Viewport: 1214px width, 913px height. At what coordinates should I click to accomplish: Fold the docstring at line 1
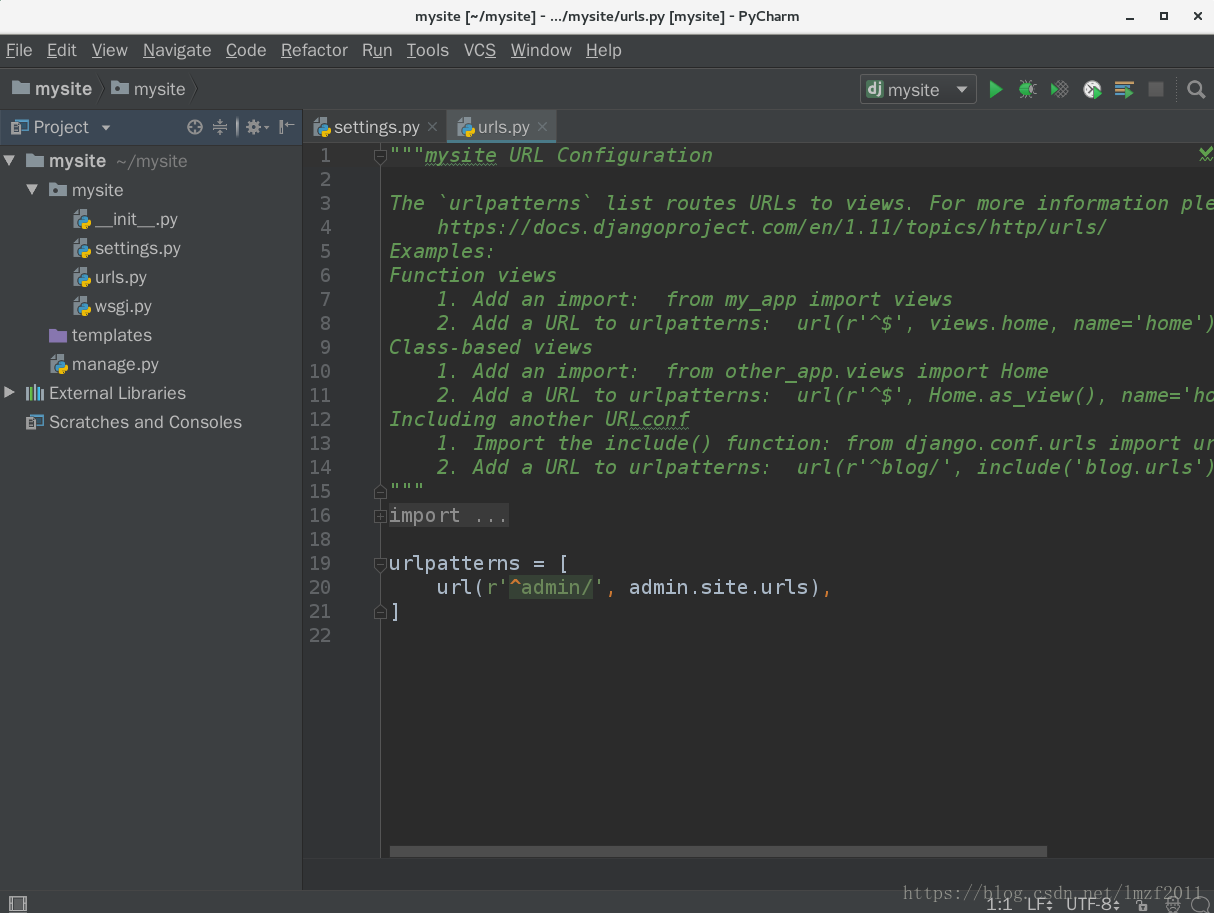[x=380, y=156]
